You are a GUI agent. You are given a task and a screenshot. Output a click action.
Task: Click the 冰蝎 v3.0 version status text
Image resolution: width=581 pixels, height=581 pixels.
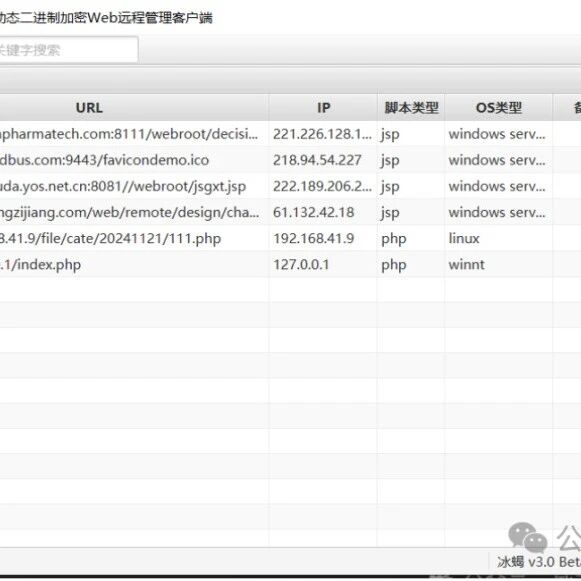coord(539,562)
